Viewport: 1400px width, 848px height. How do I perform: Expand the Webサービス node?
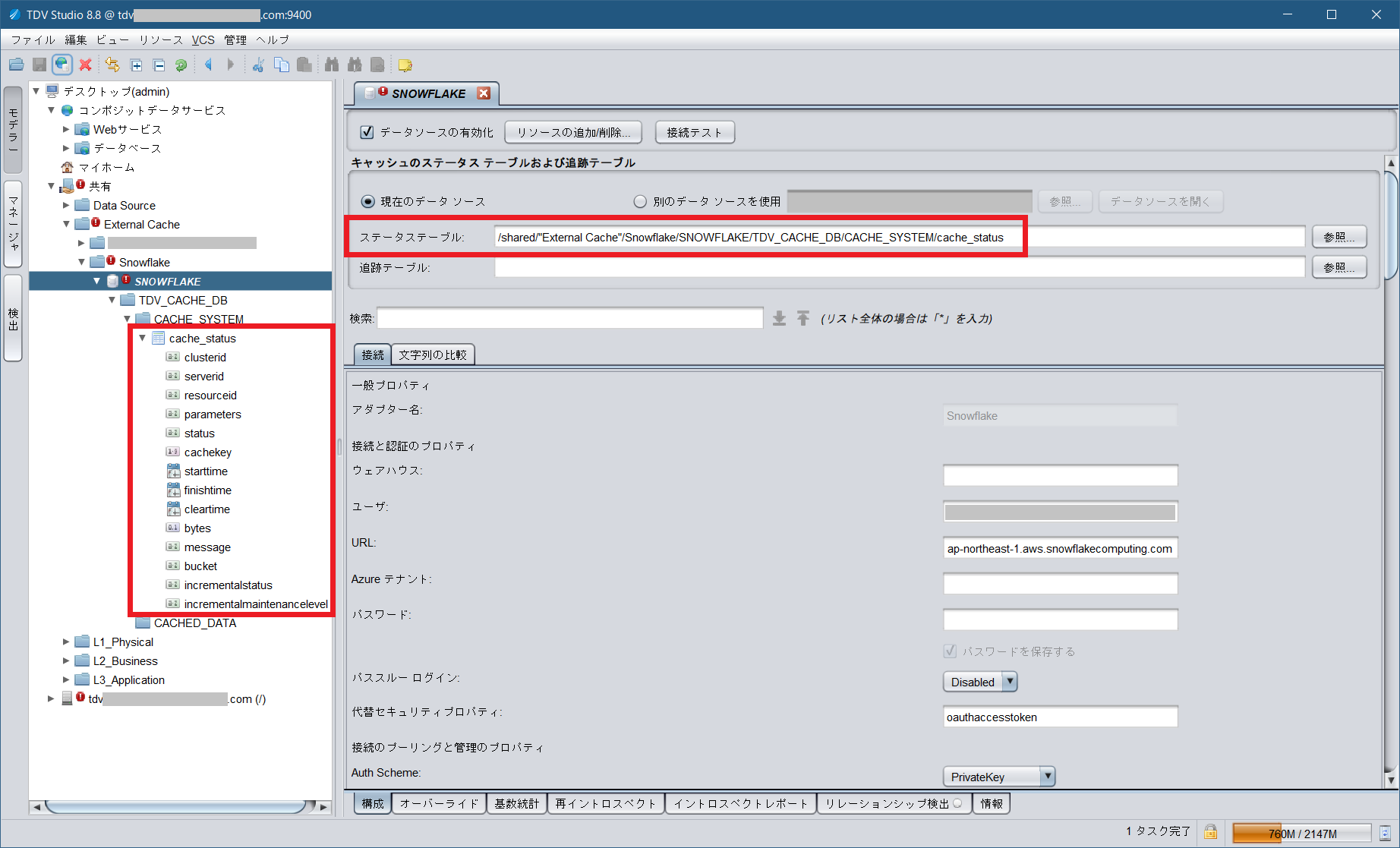66,129
